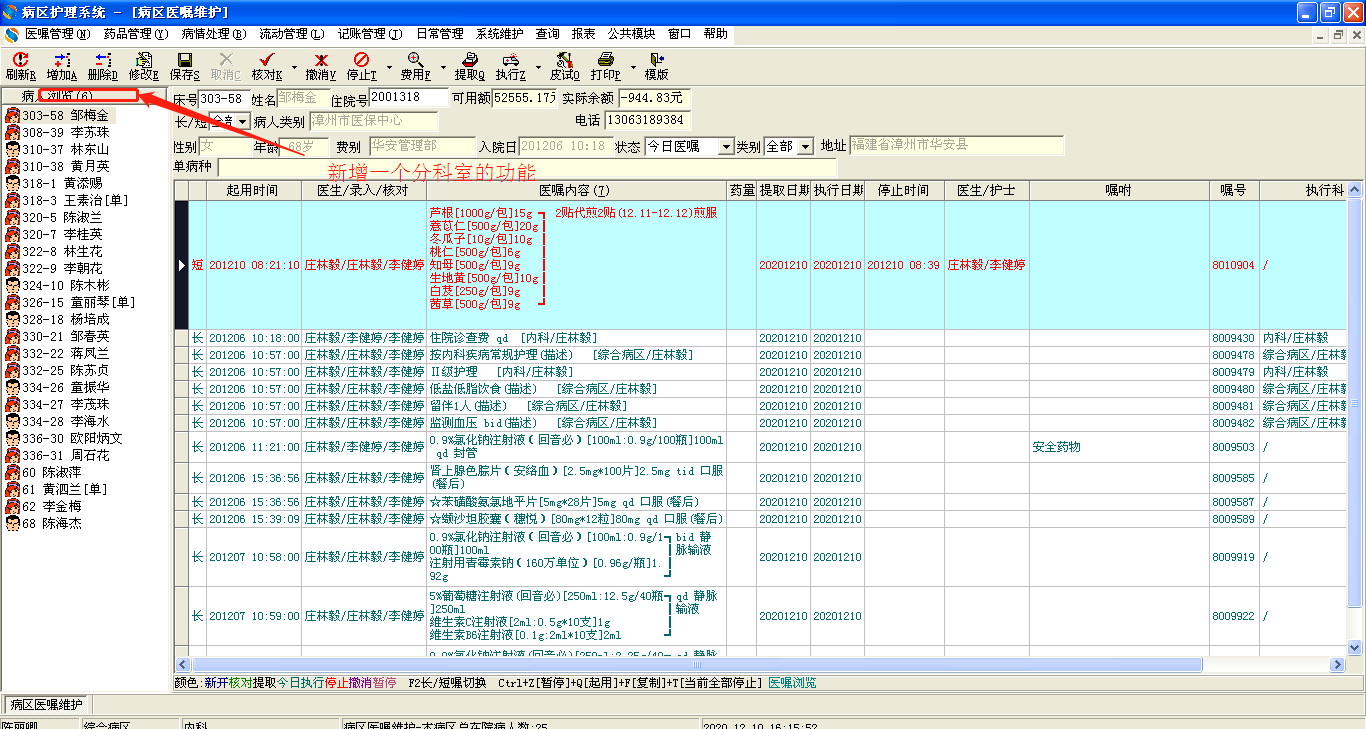The height and width of the screenshot is (729, 1366).
Task: Open the 报表 menu
Action: pos(584,34)
